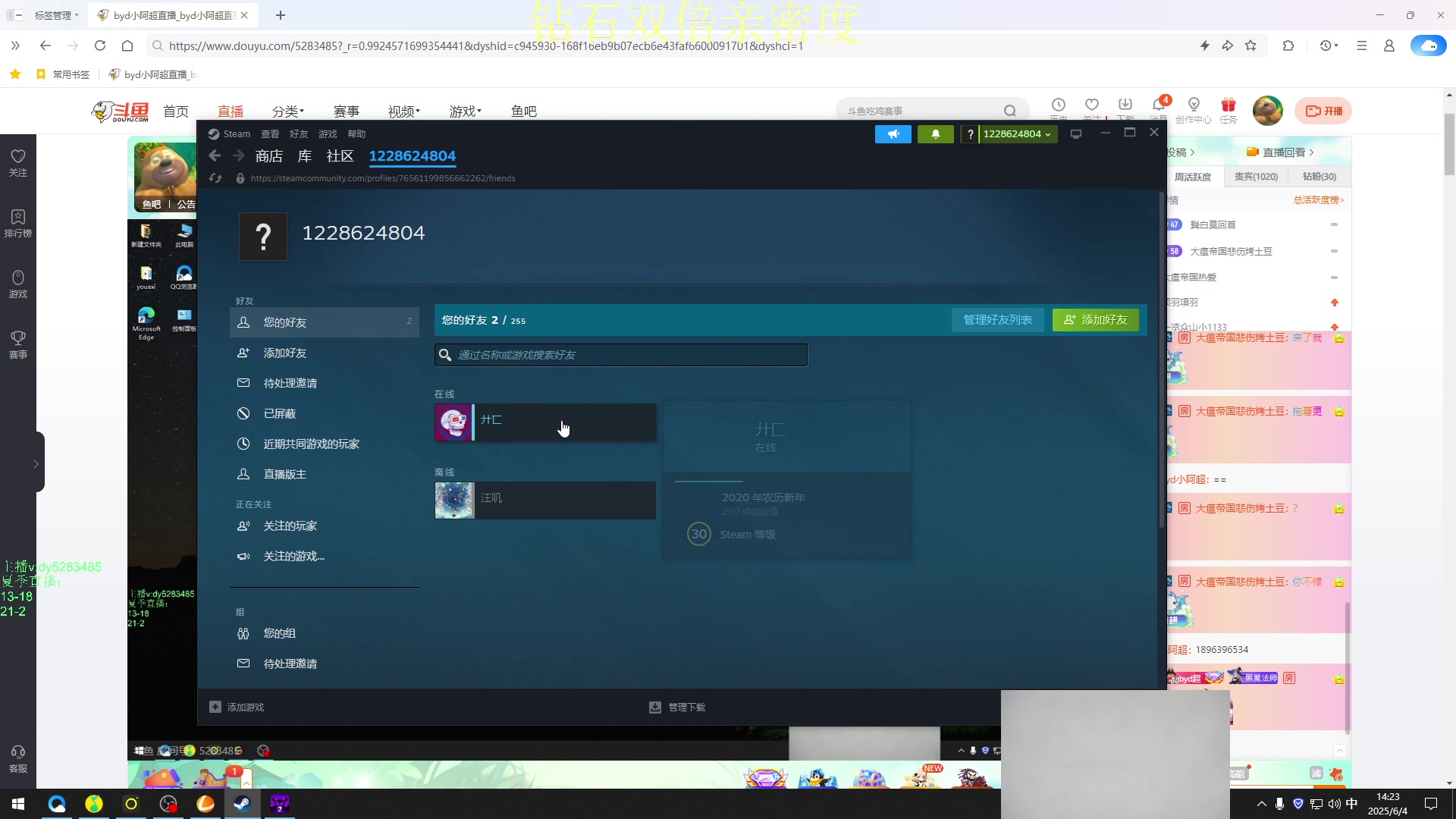Image resolution: width=1456 pixels, height=819 pixels.
Task: Open offline friend 汪叽 entry
Action: pos(545,500)
